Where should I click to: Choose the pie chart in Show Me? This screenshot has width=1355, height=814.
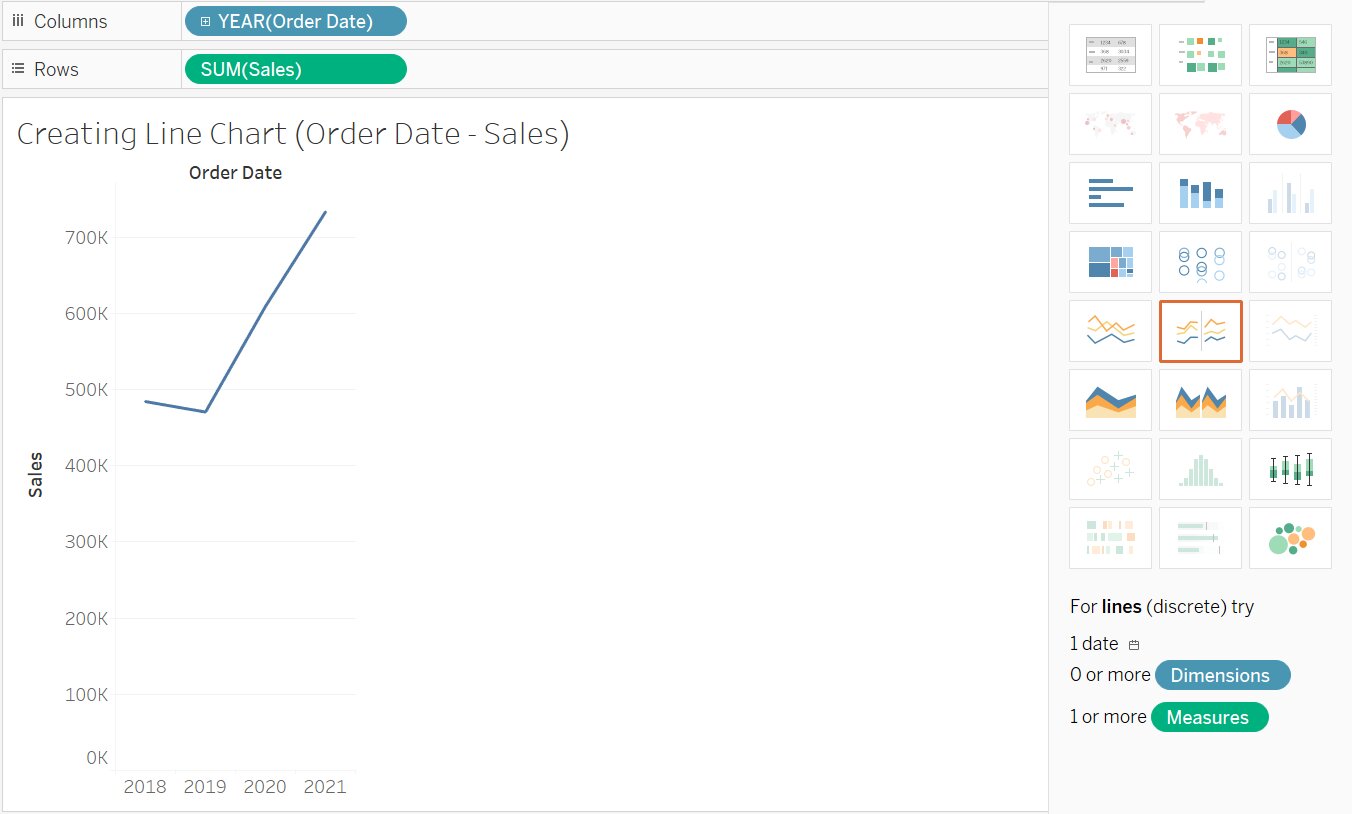pos(1290,123)
